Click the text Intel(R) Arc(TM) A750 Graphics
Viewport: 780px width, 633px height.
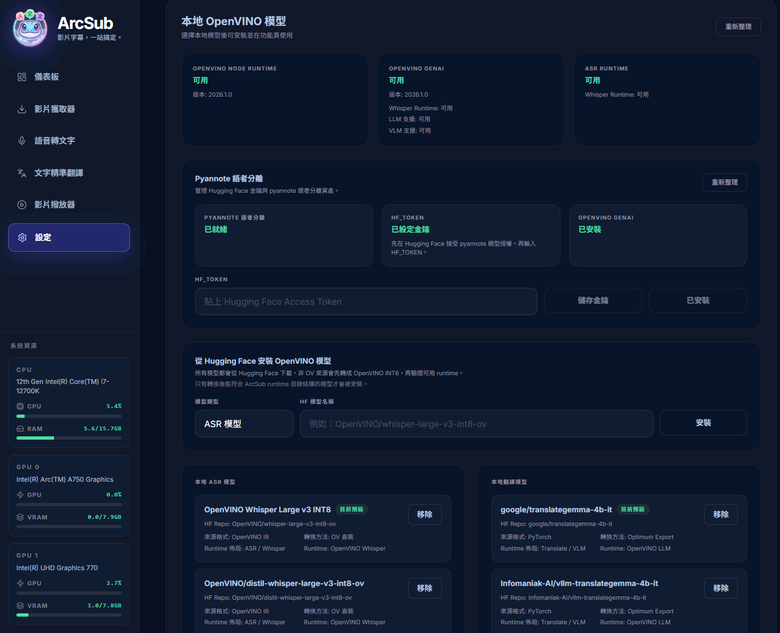[65, 479]
